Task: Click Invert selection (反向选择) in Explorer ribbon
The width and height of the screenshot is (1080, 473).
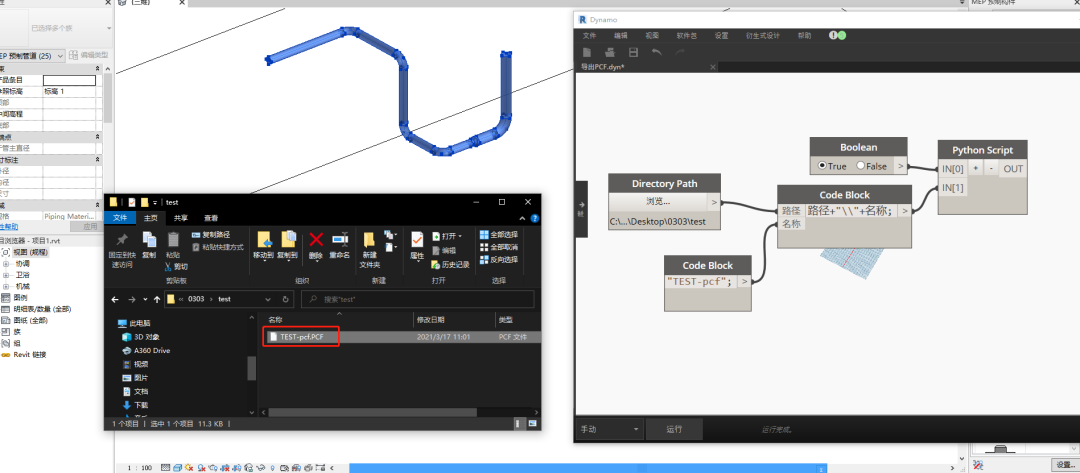Action: (499, 259)
